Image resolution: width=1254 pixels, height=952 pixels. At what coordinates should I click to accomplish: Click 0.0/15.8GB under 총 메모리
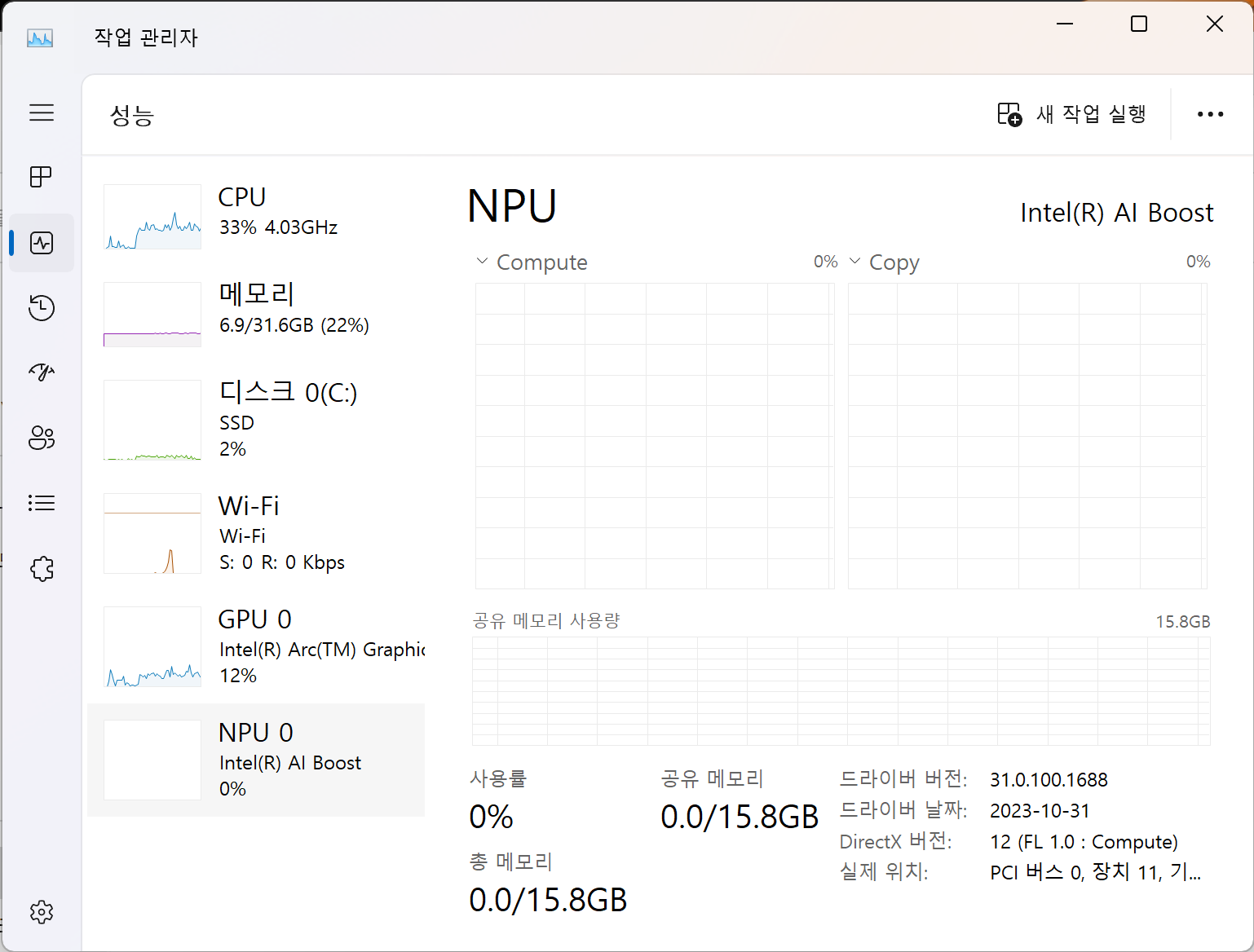[548, 900]
